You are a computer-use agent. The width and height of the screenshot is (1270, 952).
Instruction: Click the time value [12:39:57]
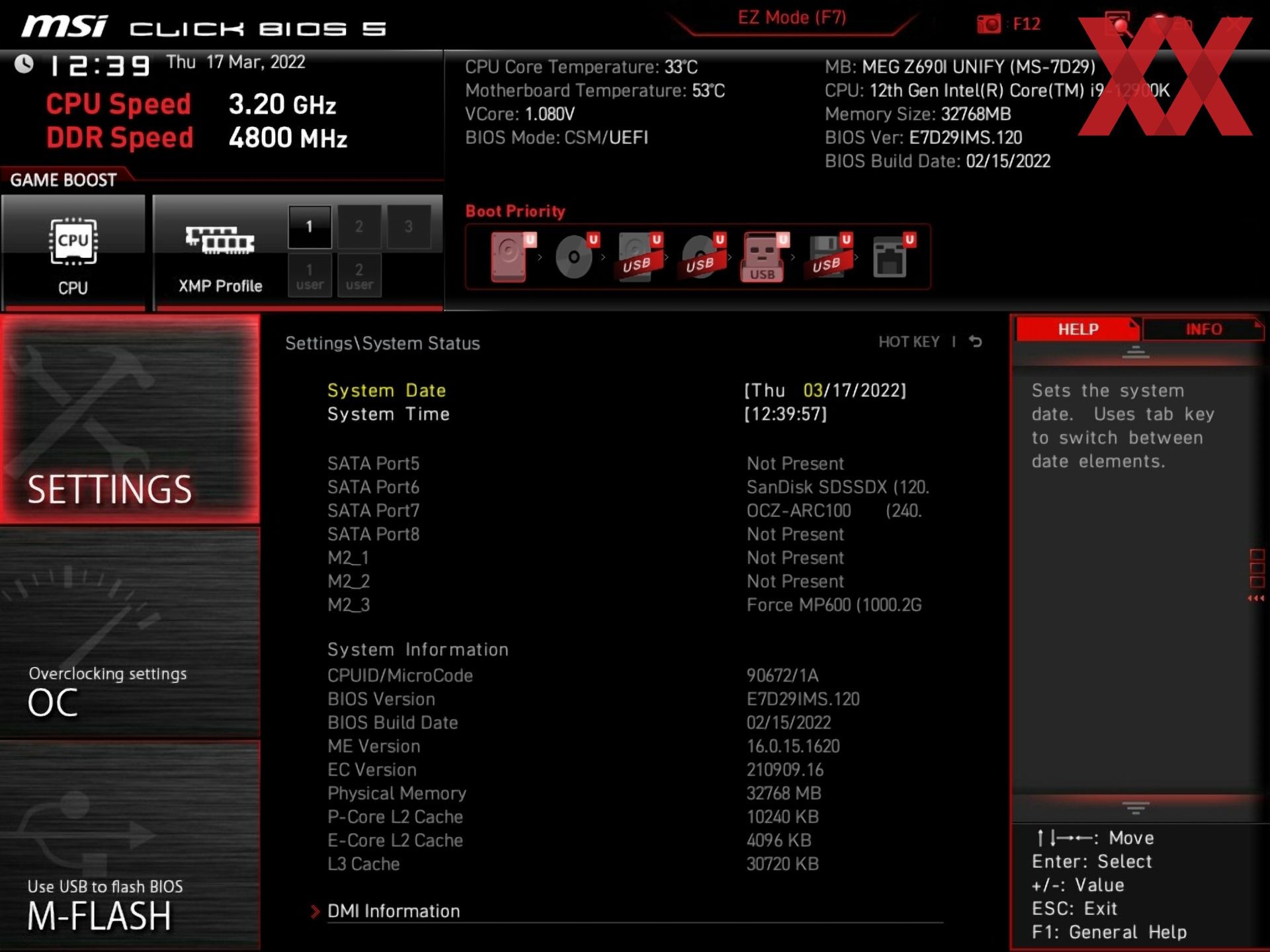(x=786, y=414)
